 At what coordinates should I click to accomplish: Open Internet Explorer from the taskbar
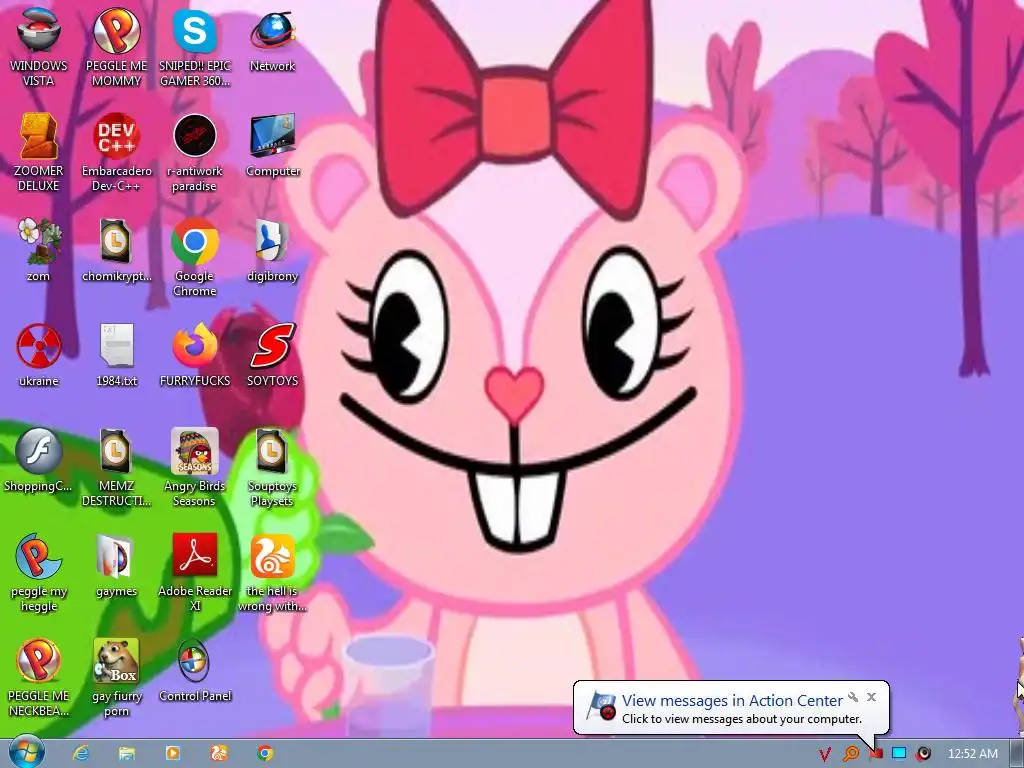point(80,753)
